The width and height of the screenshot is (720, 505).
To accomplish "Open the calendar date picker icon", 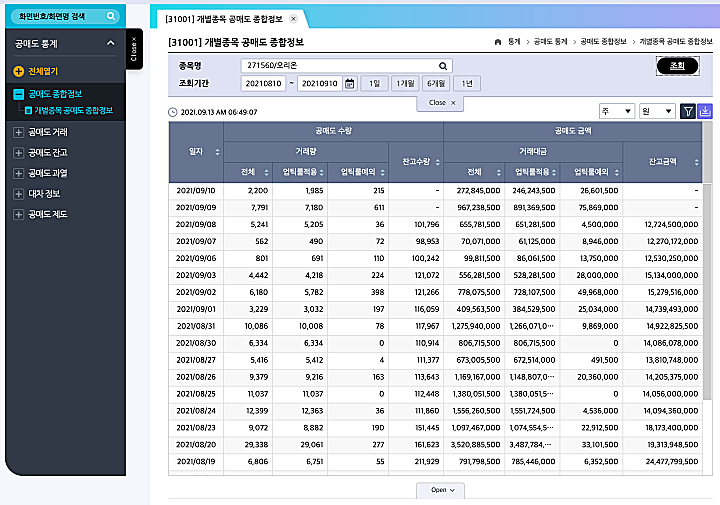I will click(349, 84).
